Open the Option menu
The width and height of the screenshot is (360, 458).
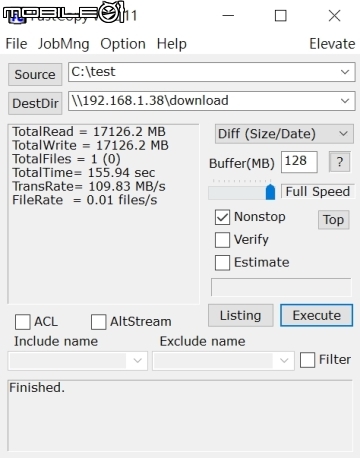pos(123,44)
